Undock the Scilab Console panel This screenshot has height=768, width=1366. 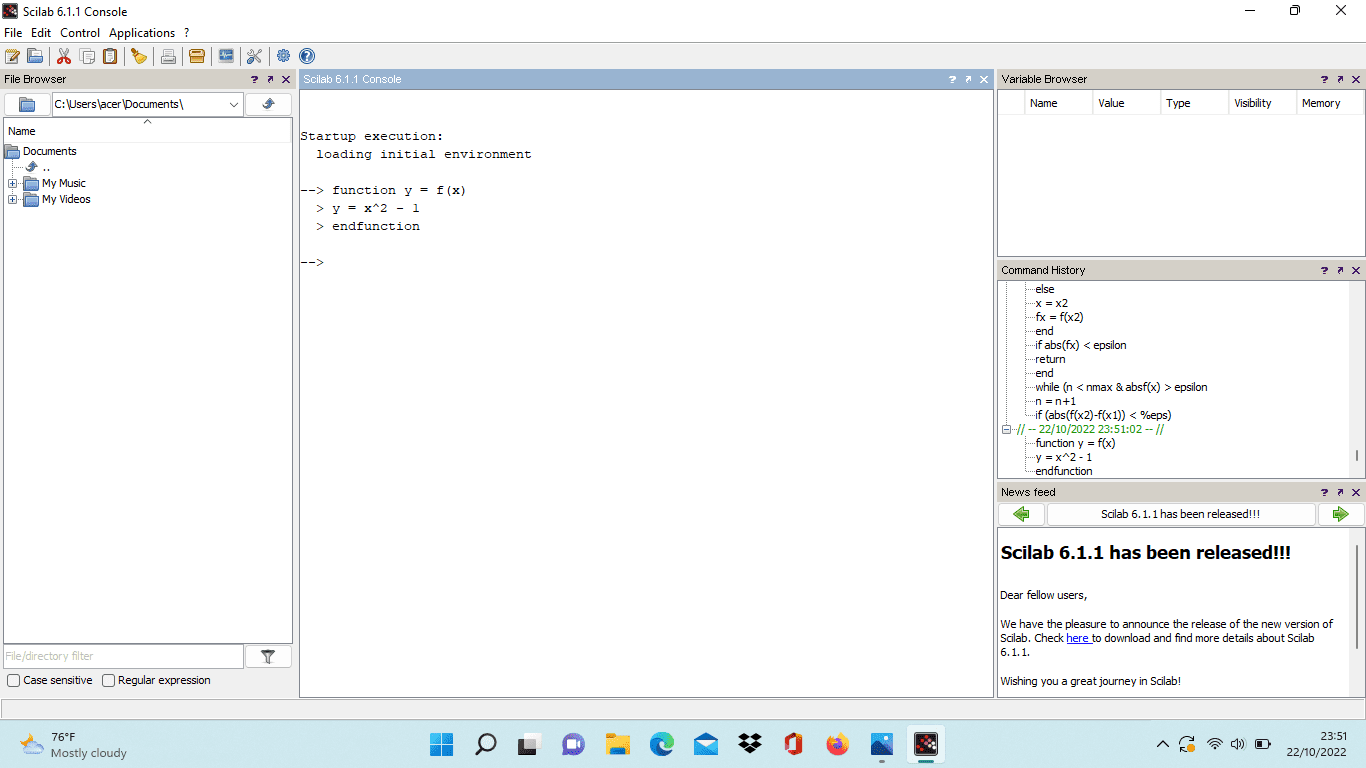[x=969, y=79]
